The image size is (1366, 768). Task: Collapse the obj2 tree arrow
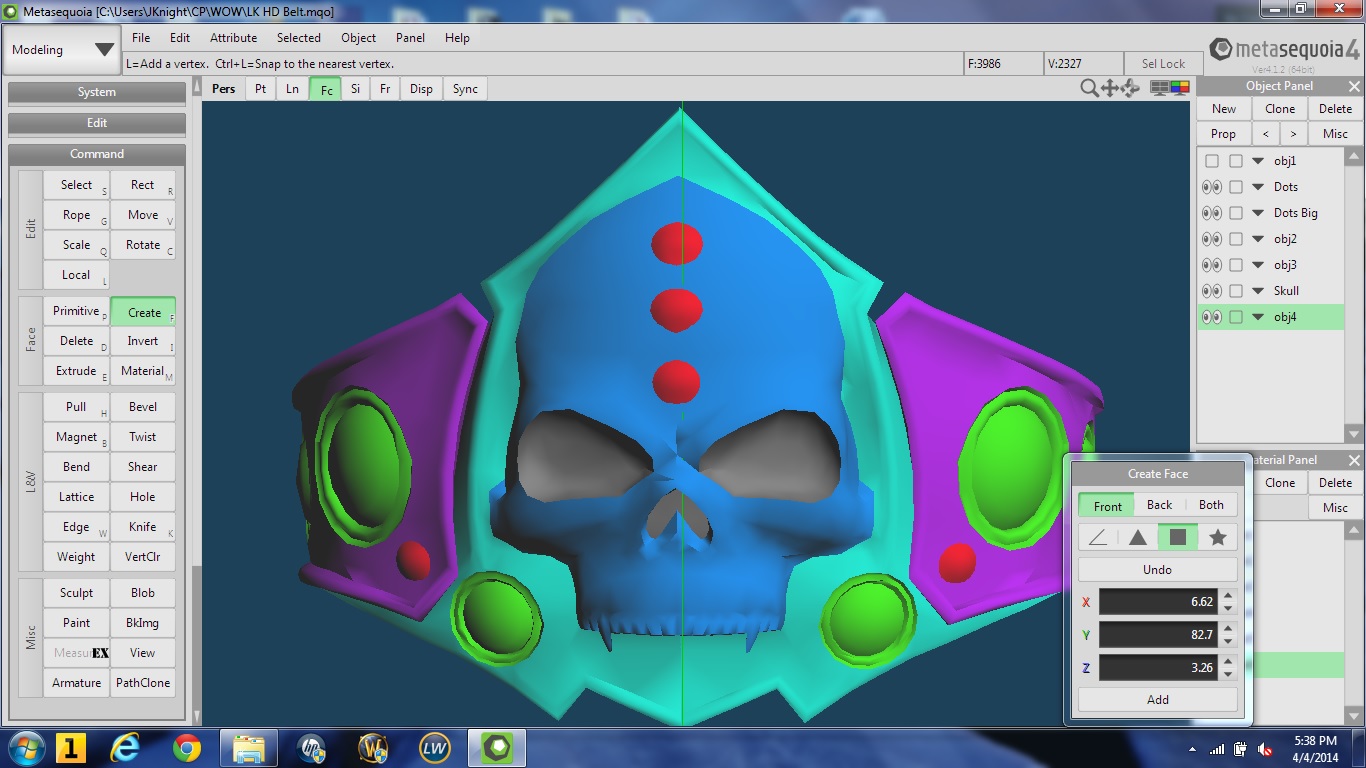[x=1259, y=239]
